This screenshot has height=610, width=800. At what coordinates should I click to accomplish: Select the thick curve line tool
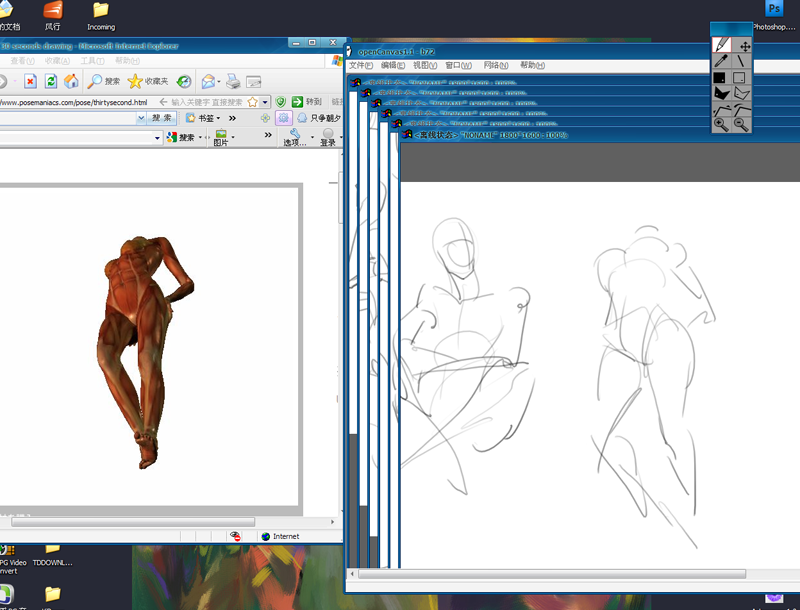(742, 109)
